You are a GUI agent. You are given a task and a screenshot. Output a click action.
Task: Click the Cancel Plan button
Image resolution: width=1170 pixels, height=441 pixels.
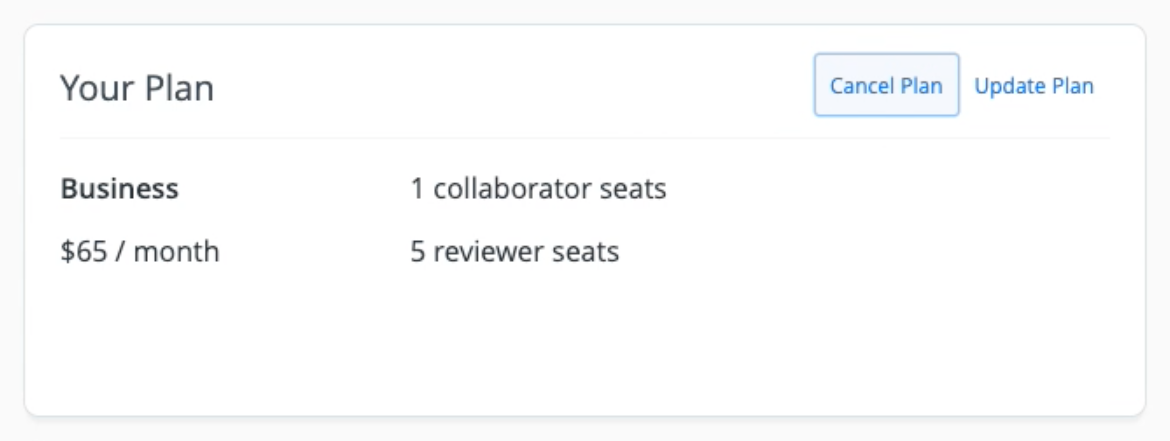pos(886,86)
